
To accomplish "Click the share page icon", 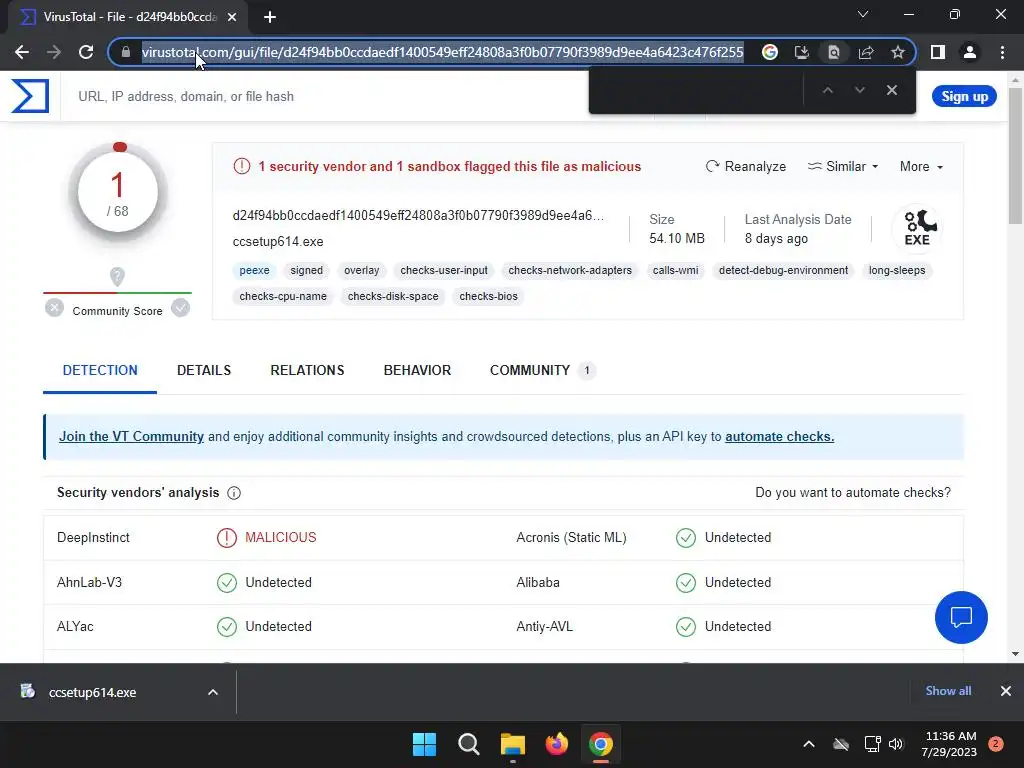I will [x=866, y=52].
